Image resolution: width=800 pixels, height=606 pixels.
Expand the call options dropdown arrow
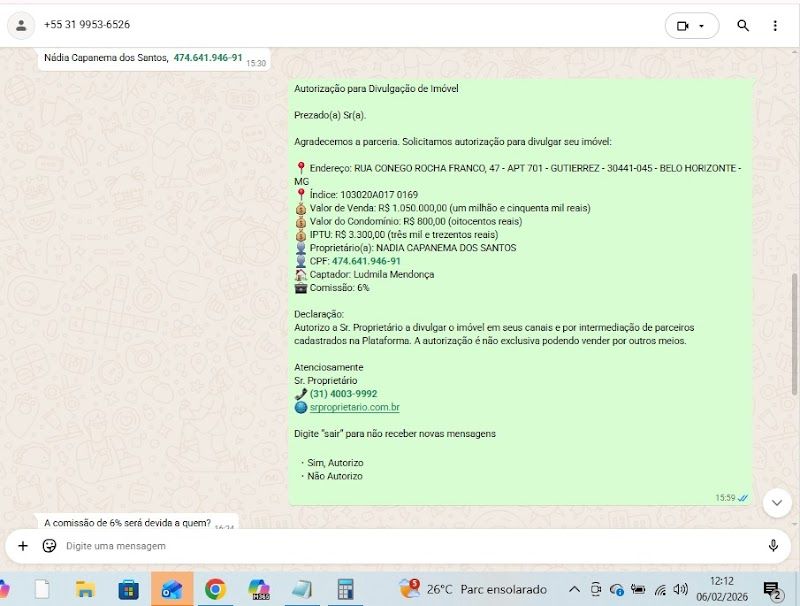702,26
